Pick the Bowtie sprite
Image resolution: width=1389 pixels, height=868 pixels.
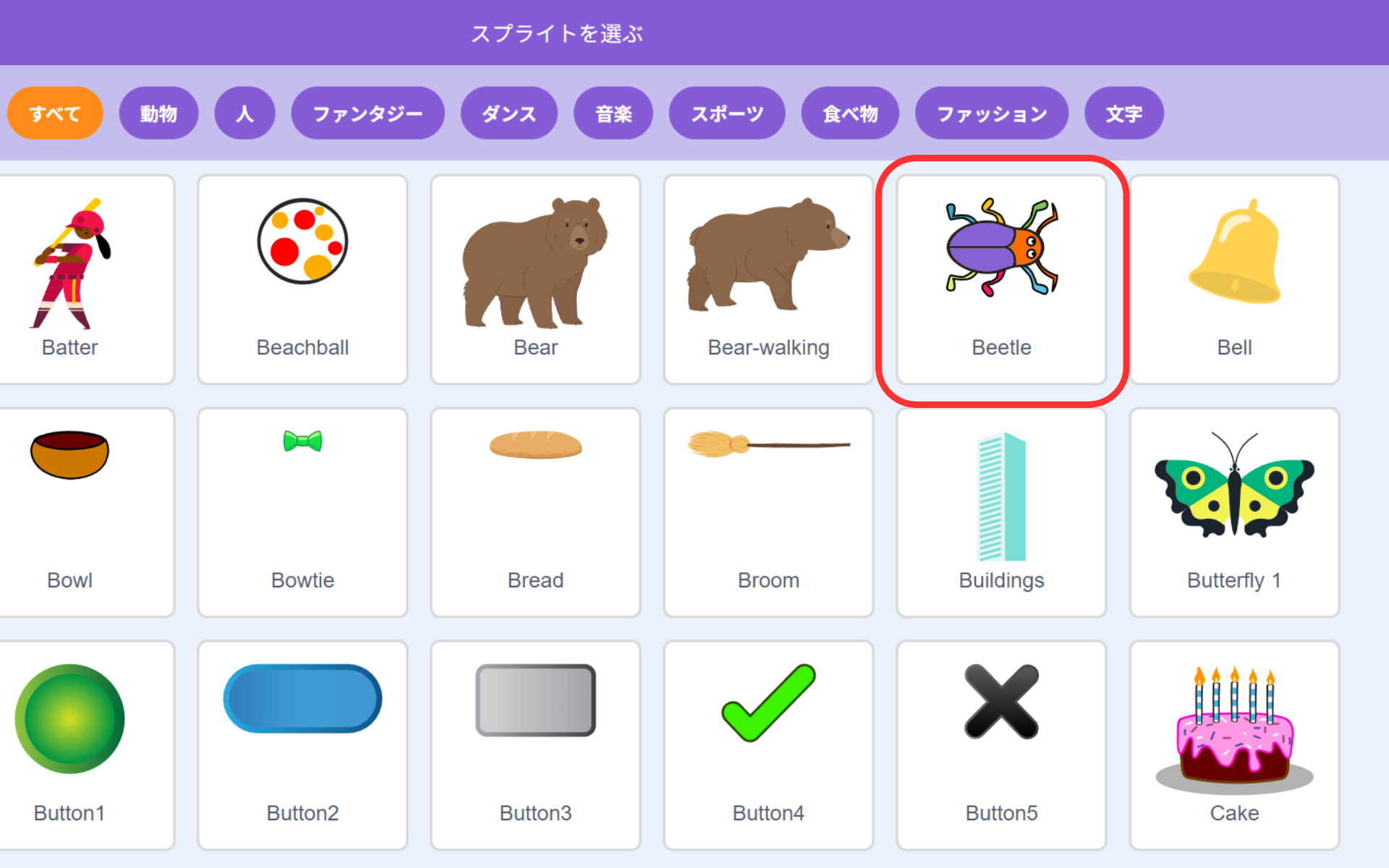tap(302, 513)
